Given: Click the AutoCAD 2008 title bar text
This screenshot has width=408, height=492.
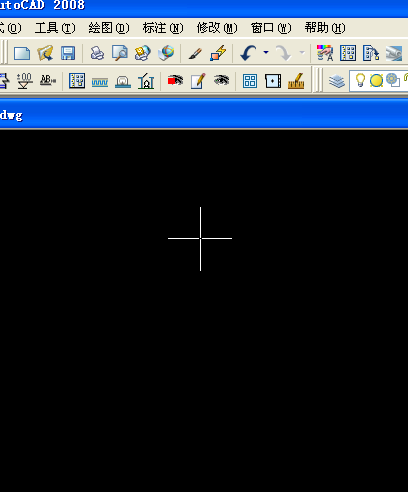Looking at the screenshot, I should pos(42,5).
